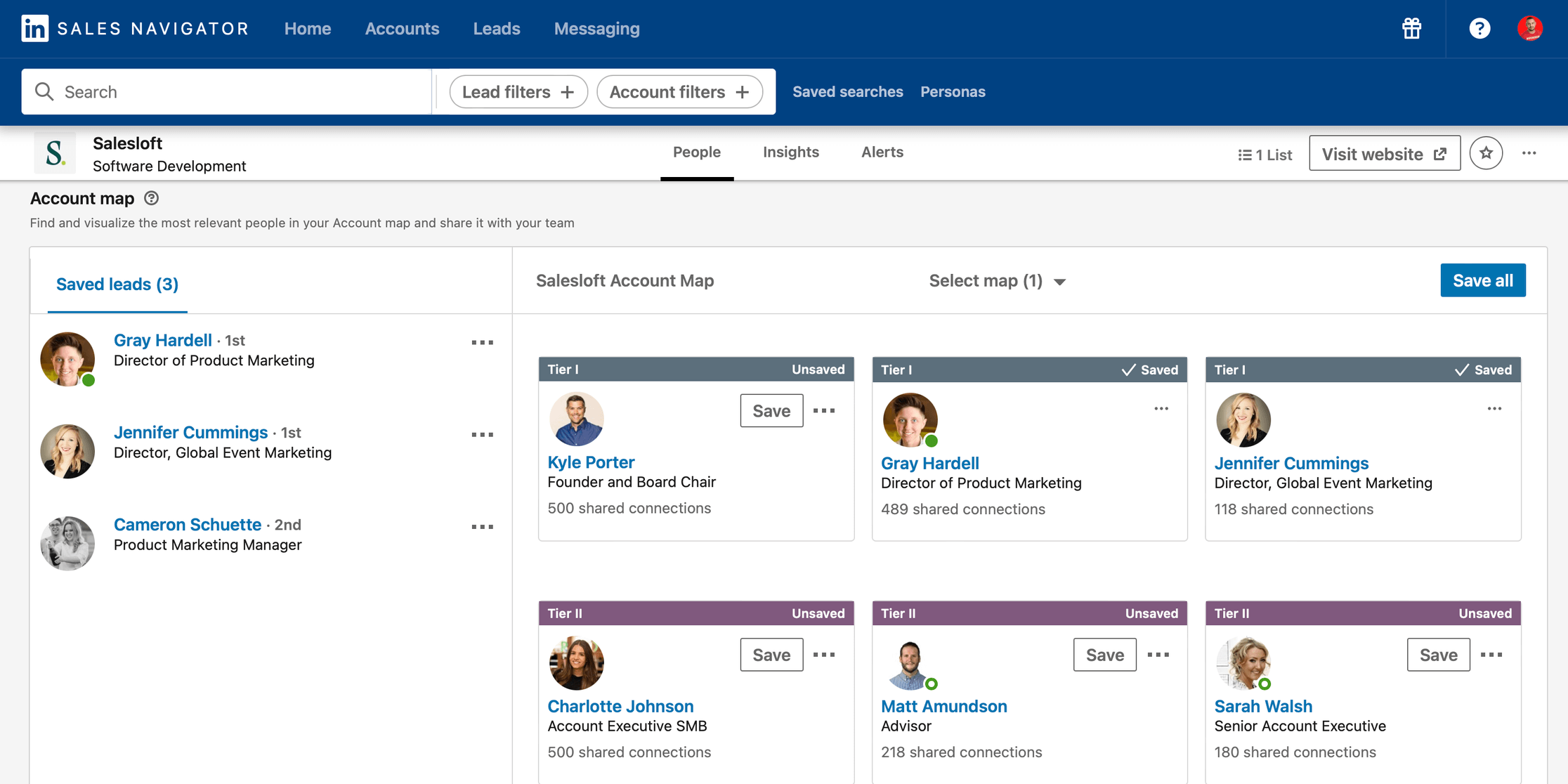
Task: Save Matt Amundson as lead
Action: (1104, 654)
